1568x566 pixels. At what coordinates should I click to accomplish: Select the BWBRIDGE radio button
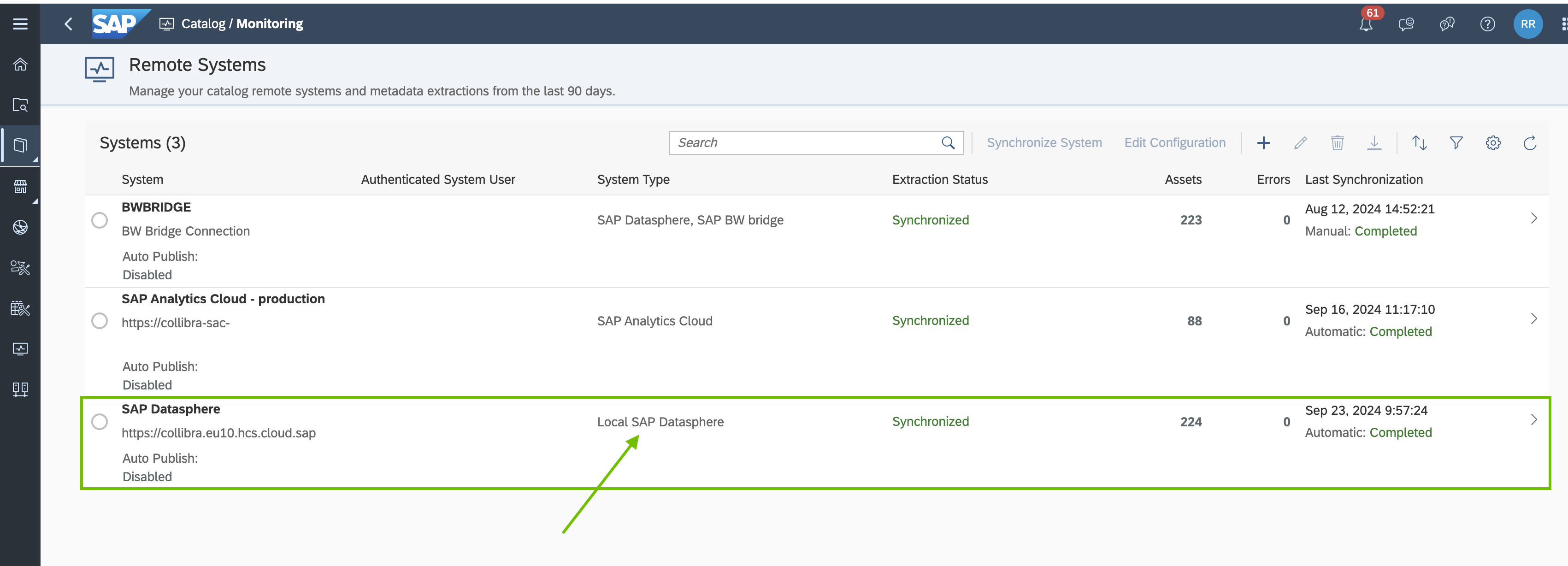[100, 220]
